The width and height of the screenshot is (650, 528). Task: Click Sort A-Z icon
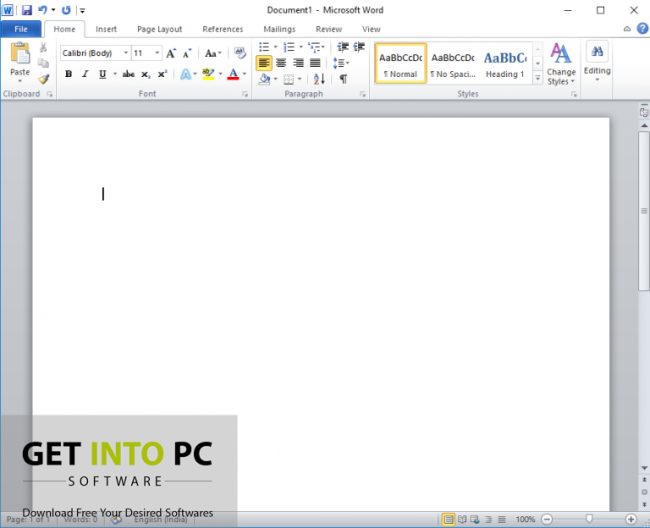click(x=319, y=79)
